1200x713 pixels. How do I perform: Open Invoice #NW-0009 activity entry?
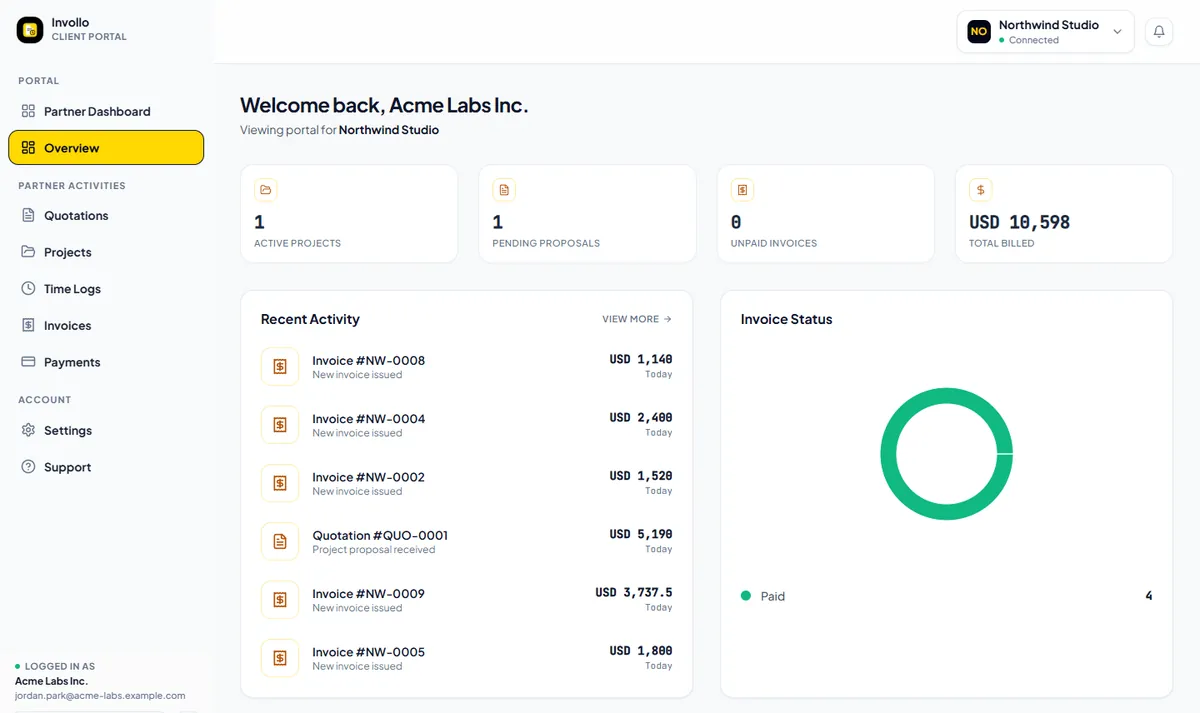pyautogui.click(x=467, y=599)
